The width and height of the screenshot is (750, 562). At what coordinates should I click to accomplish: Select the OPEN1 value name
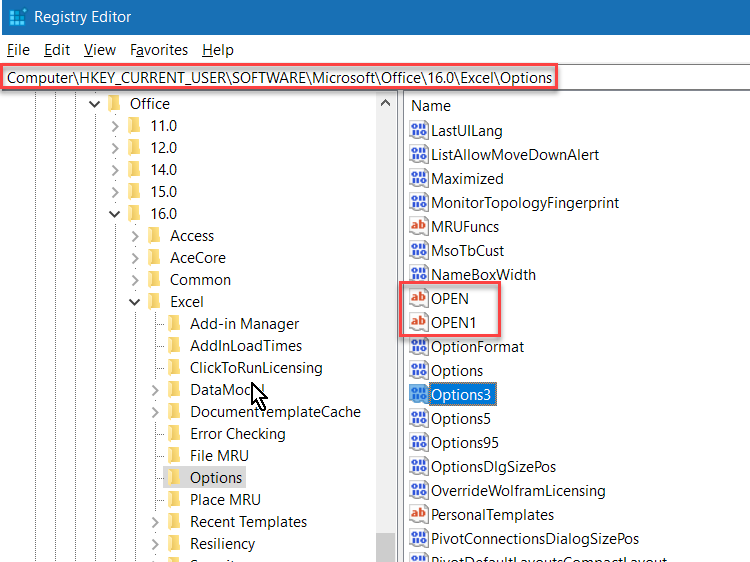click(453, 322)
